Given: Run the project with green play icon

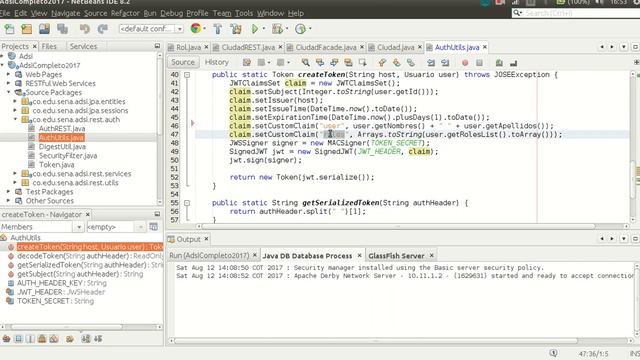Looking at the screenshot, I should (255, 29).
